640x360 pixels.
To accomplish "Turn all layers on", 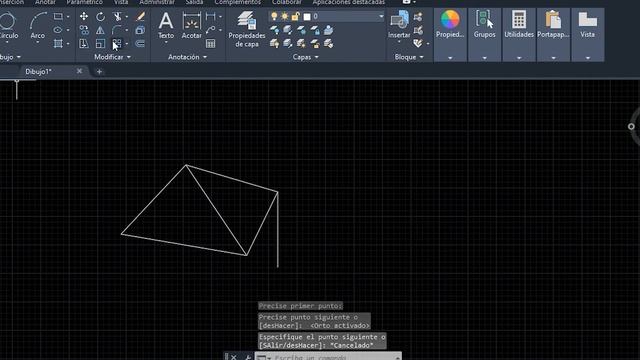I will [275, 43].
